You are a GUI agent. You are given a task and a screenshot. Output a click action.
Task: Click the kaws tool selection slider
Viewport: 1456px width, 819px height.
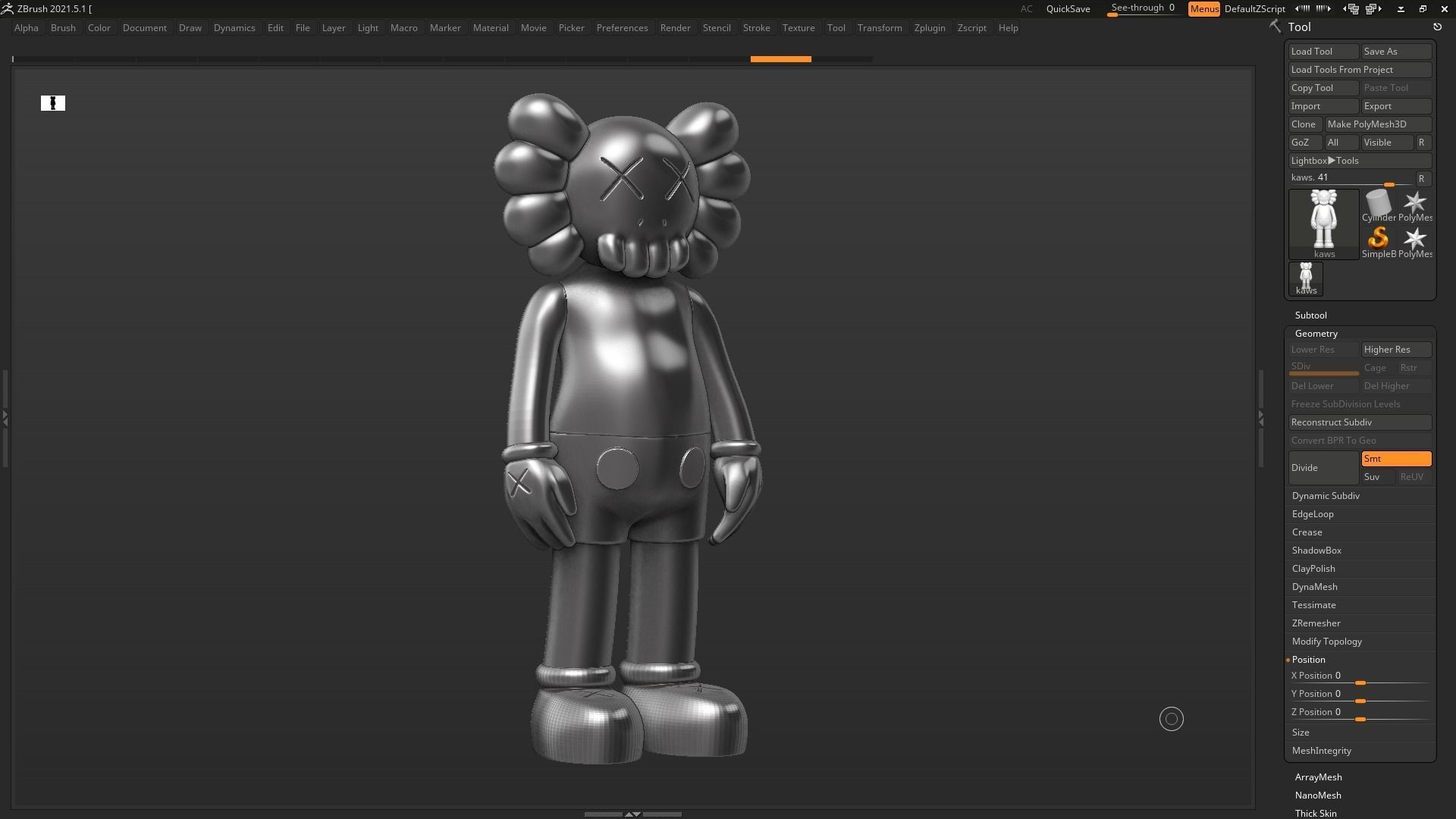click(x=1351, y=179)
